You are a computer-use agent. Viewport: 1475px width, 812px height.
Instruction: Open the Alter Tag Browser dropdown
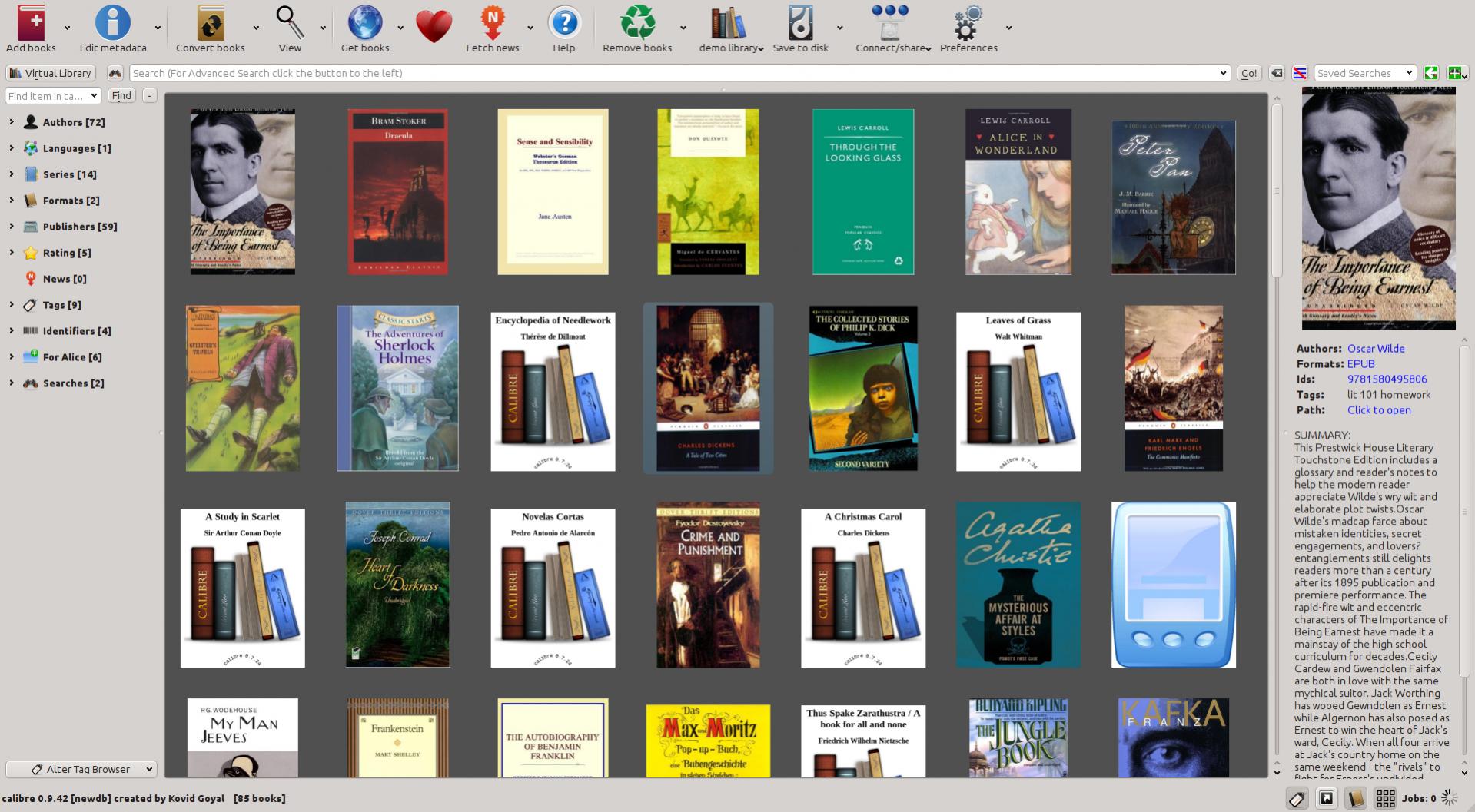click(x=81, y=769)
